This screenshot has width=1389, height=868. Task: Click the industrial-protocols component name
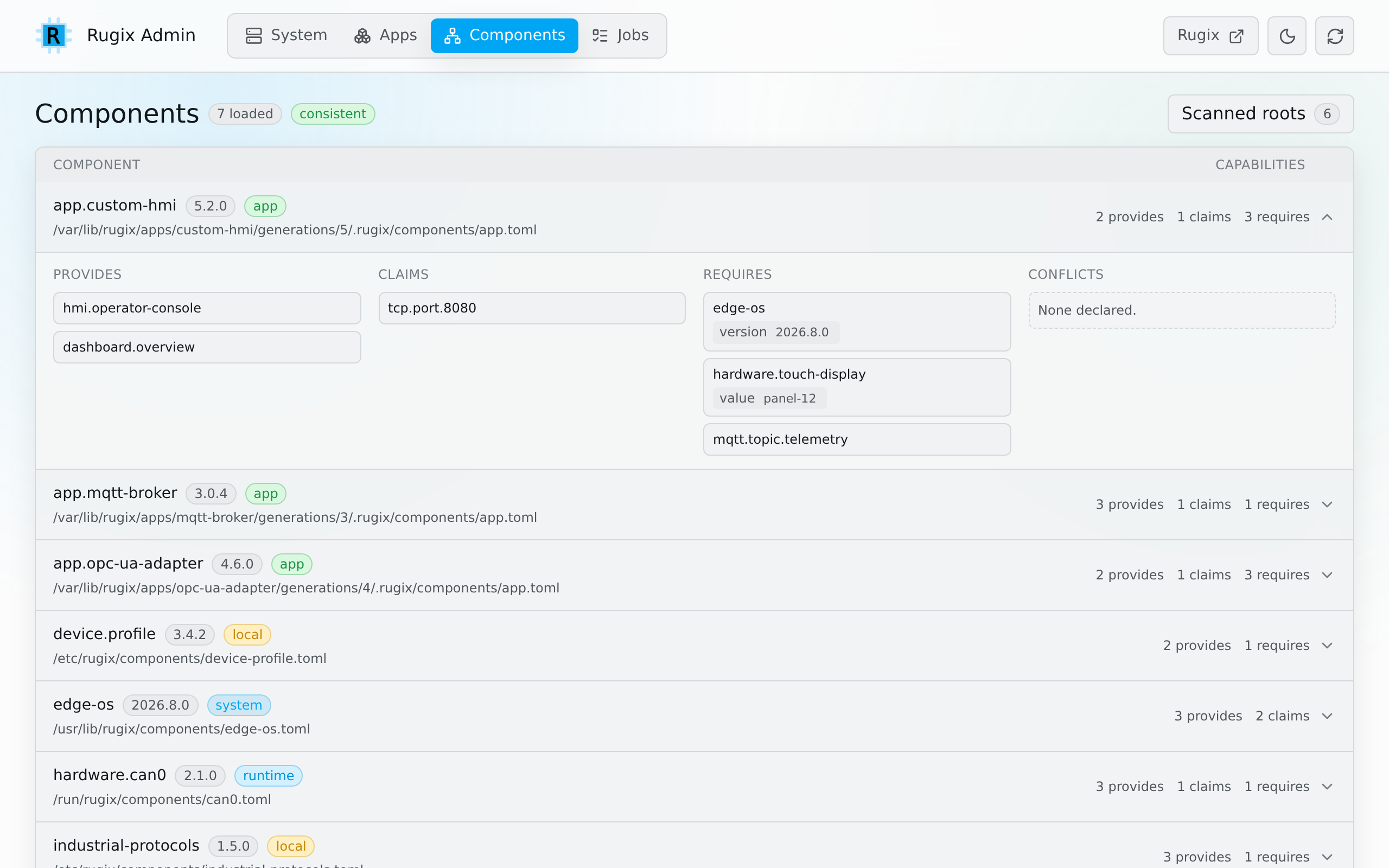(126, 846)
